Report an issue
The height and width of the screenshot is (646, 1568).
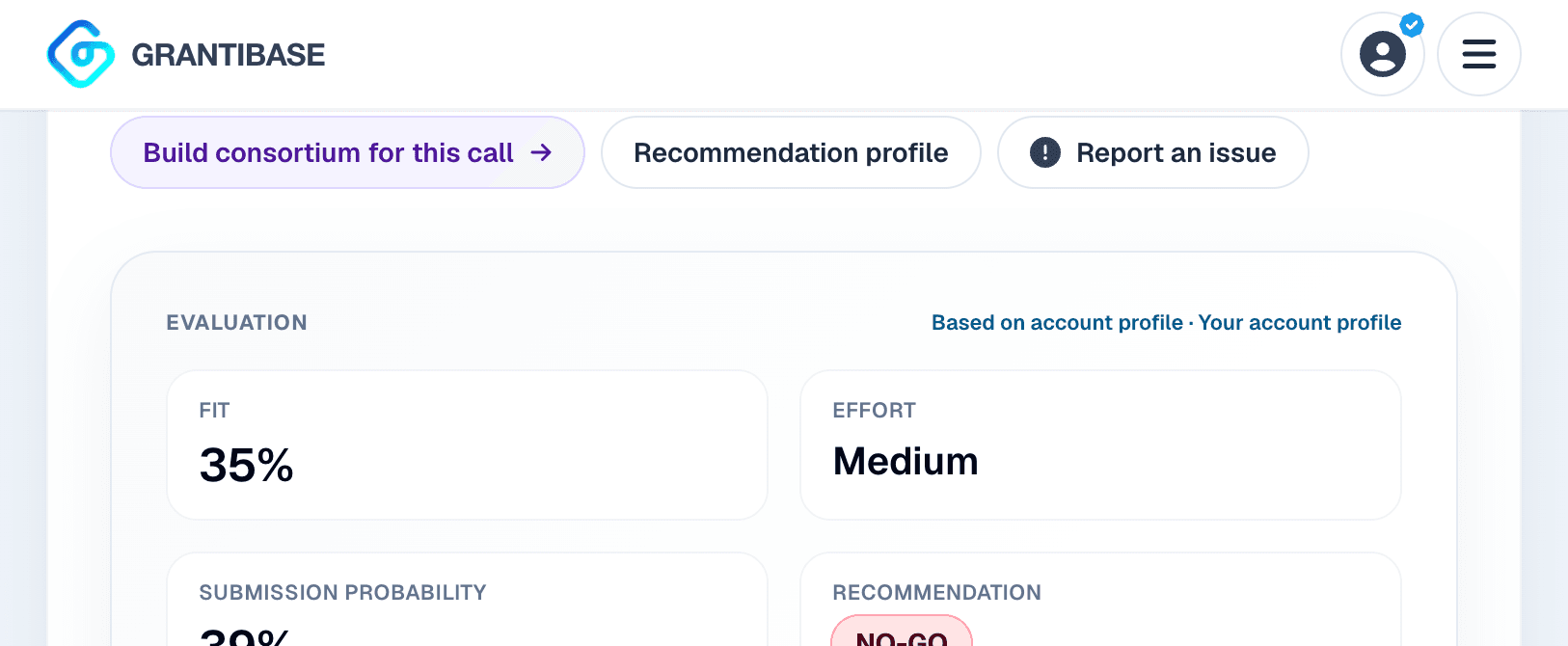pos(1153,152)
